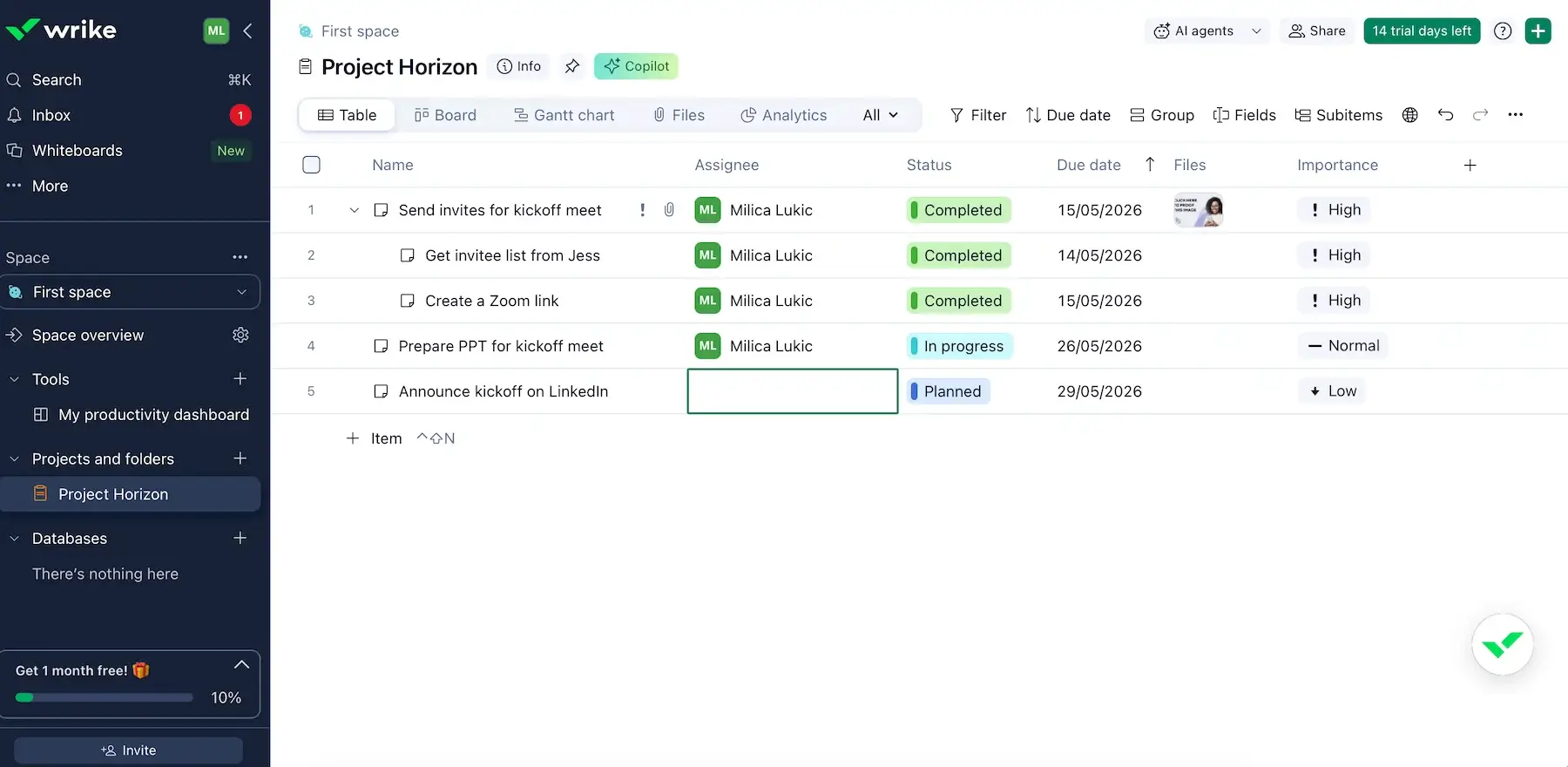Collapse the Tools section

point(14,379)
